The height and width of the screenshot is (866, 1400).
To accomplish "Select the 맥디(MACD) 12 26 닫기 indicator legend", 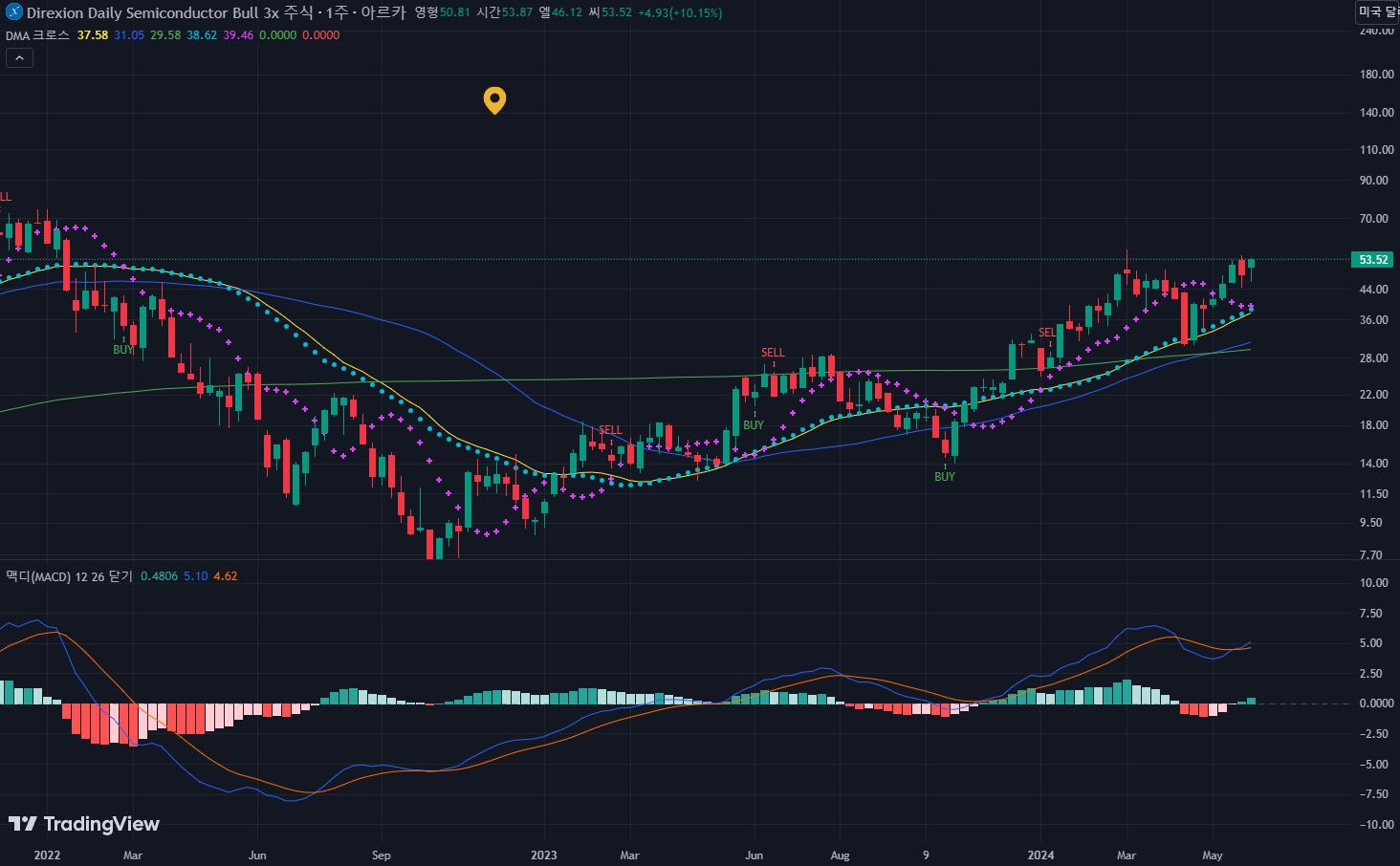I will [69, 576].
